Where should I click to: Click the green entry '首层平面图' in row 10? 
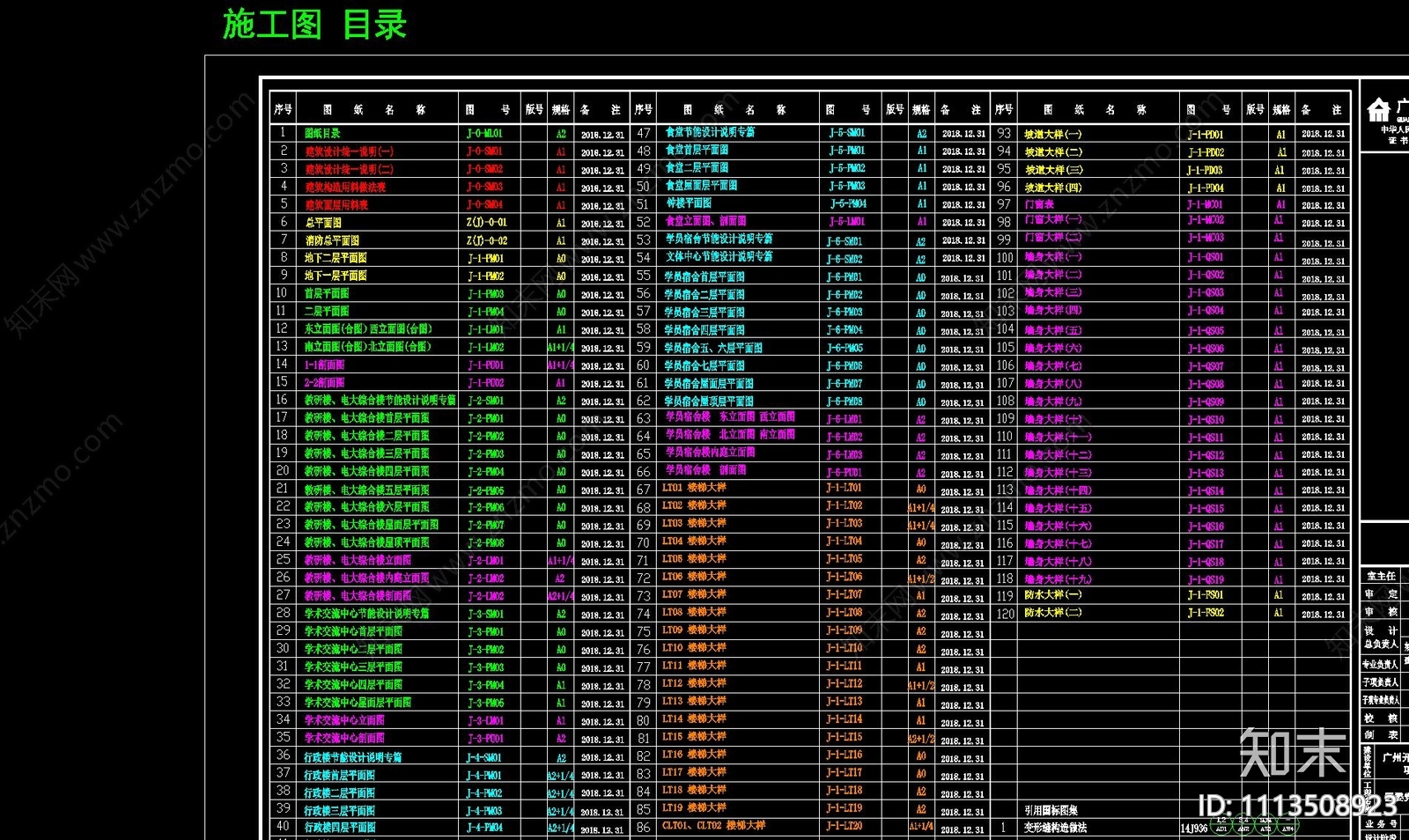[327, 293]
